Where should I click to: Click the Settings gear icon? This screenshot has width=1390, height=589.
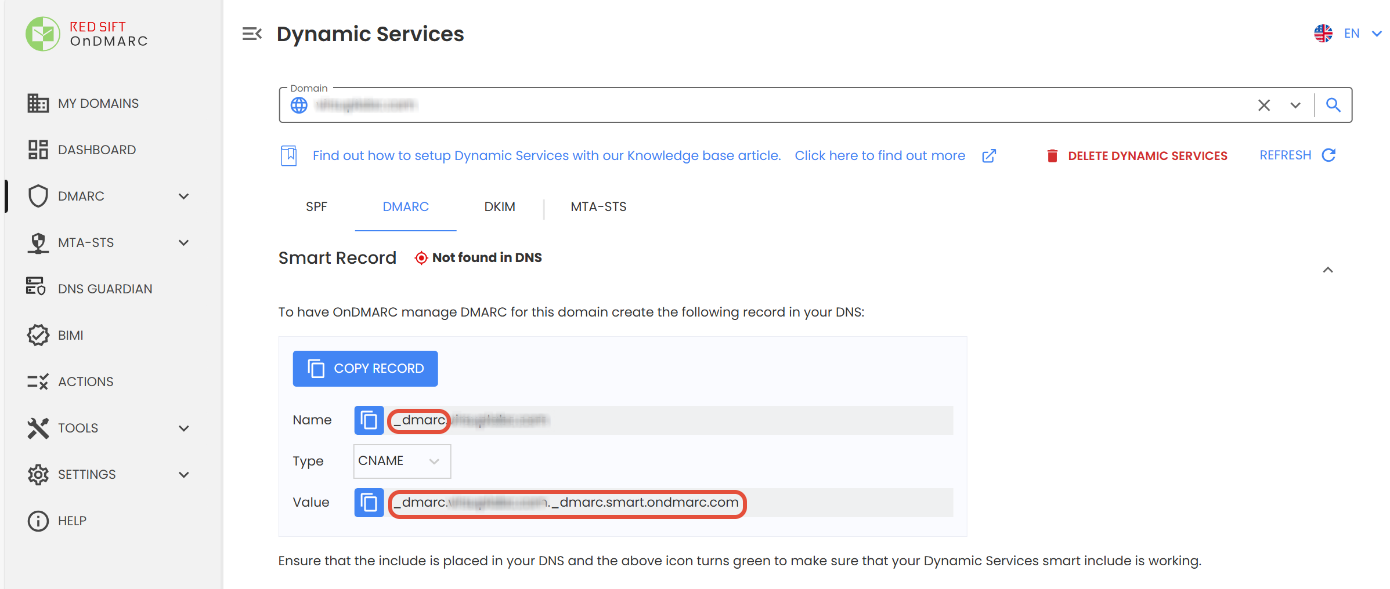click(x=38, y=474)
